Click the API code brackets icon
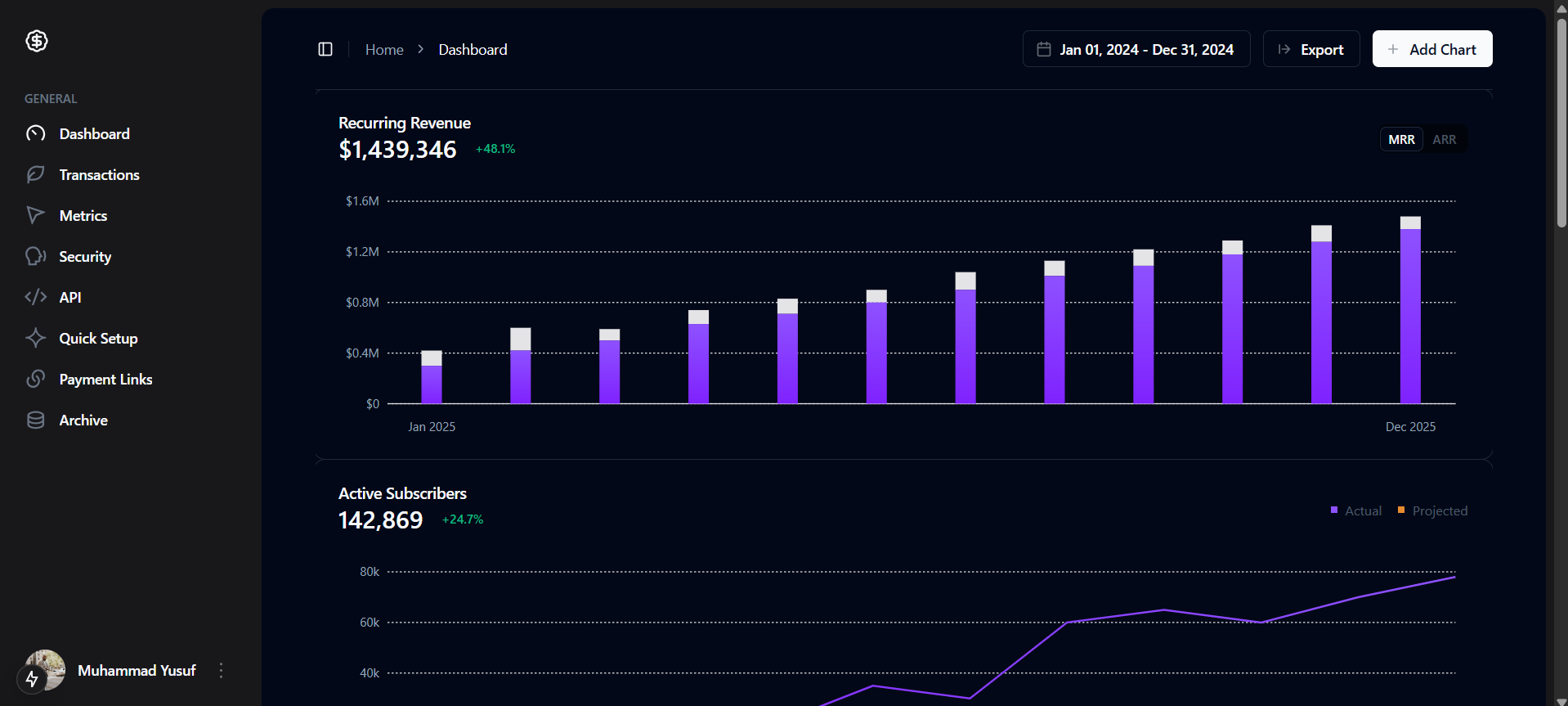The image size is (1568, 706). tap(36, 297)
